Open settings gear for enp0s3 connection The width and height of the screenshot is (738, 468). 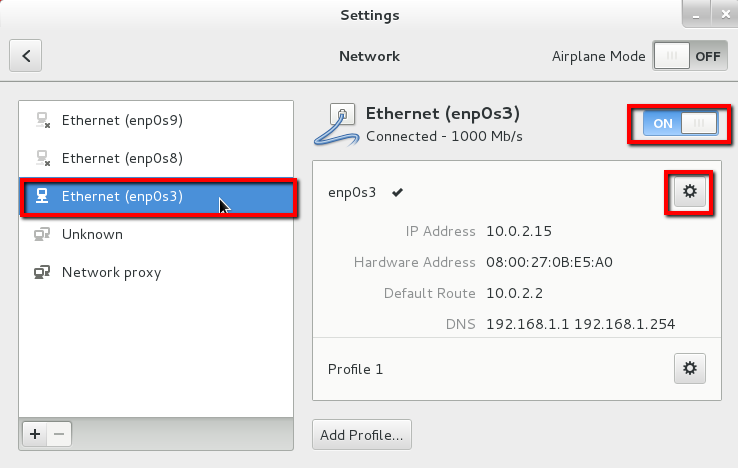click(x=690, y=192)
